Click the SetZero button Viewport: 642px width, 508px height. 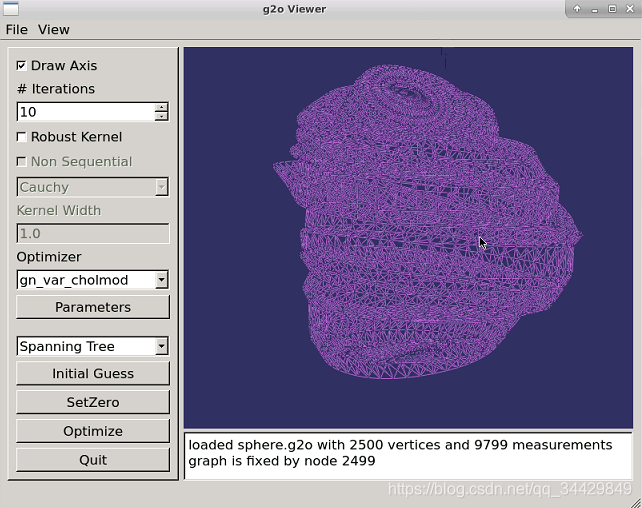tap(93, 402)
